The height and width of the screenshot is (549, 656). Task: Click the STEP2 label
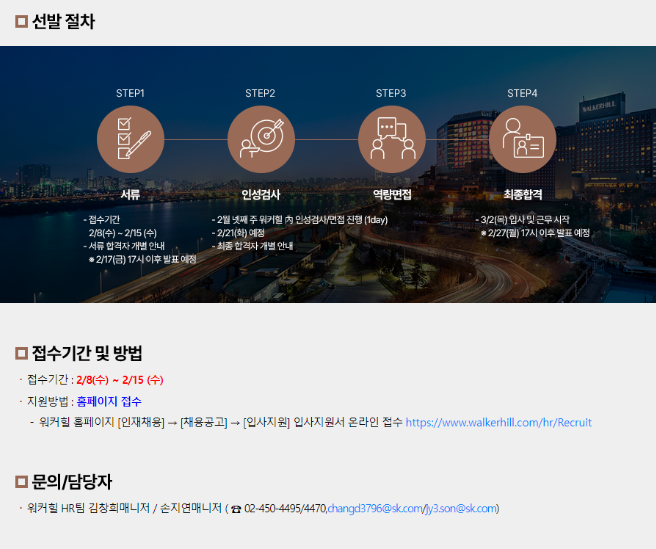click(260, 93)
